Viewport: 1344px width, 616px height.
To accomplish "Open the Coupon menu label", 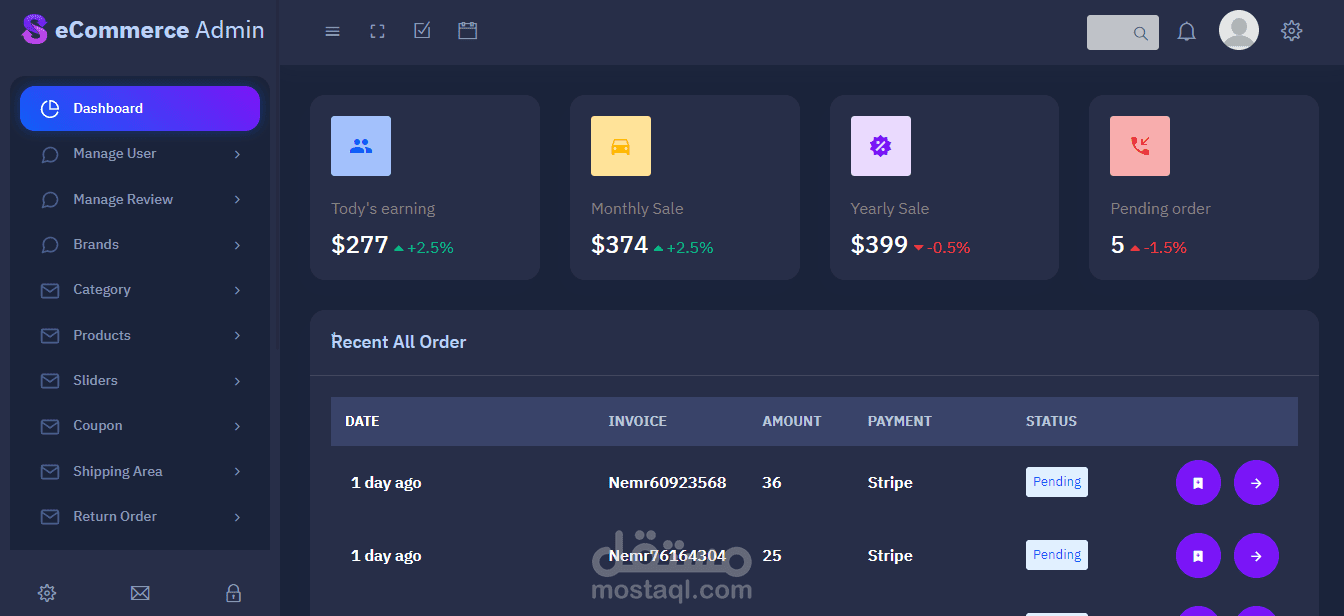I will click(98, 426).
